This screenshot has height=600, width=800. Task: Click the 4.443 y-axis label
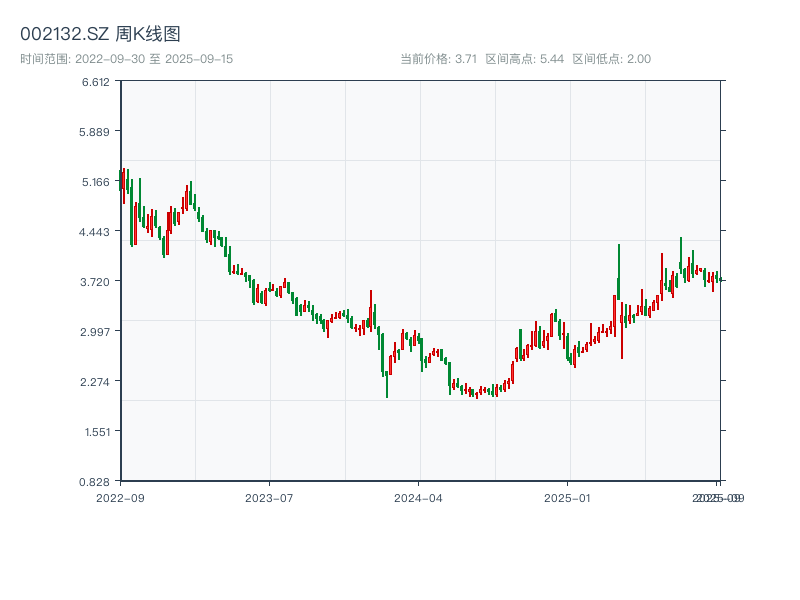pos(96,232)
